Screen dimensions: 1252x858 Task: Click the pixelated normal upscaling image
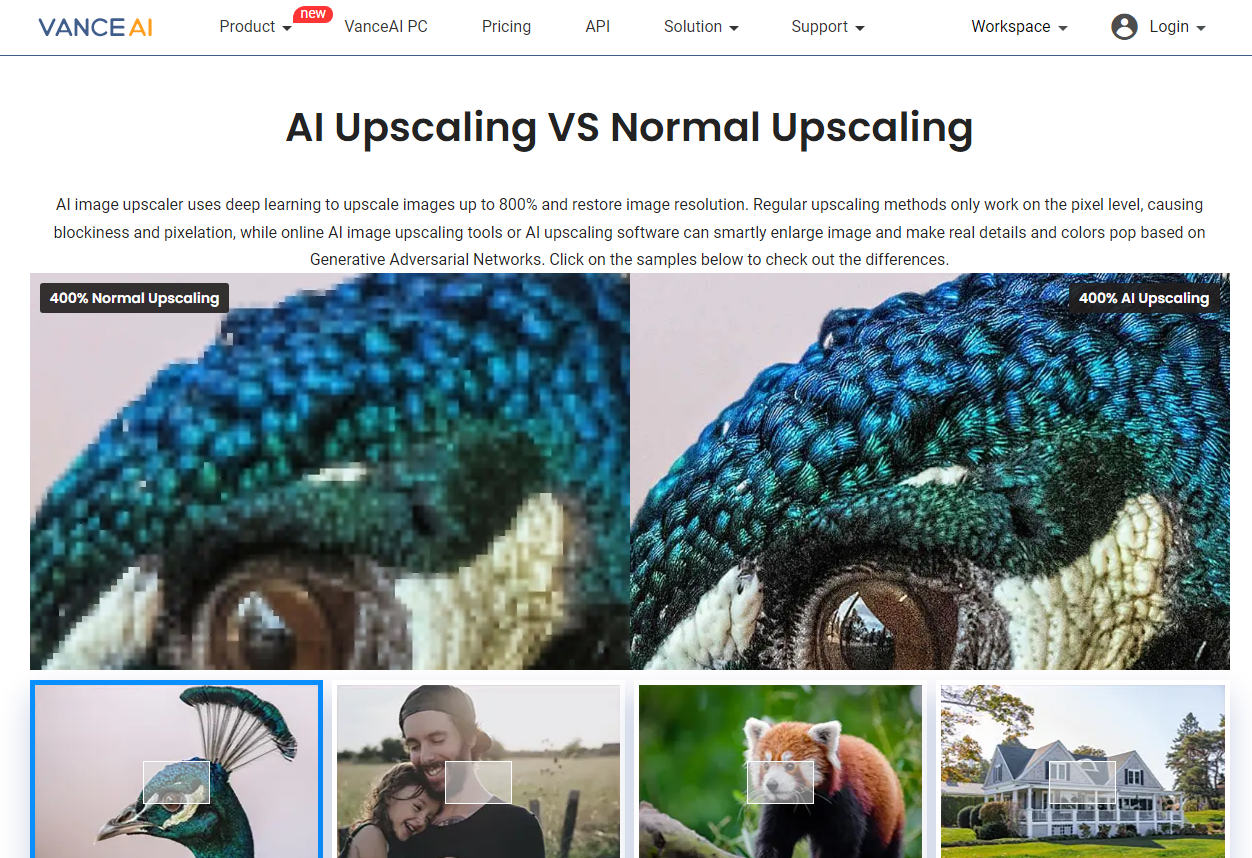point(330,471)
